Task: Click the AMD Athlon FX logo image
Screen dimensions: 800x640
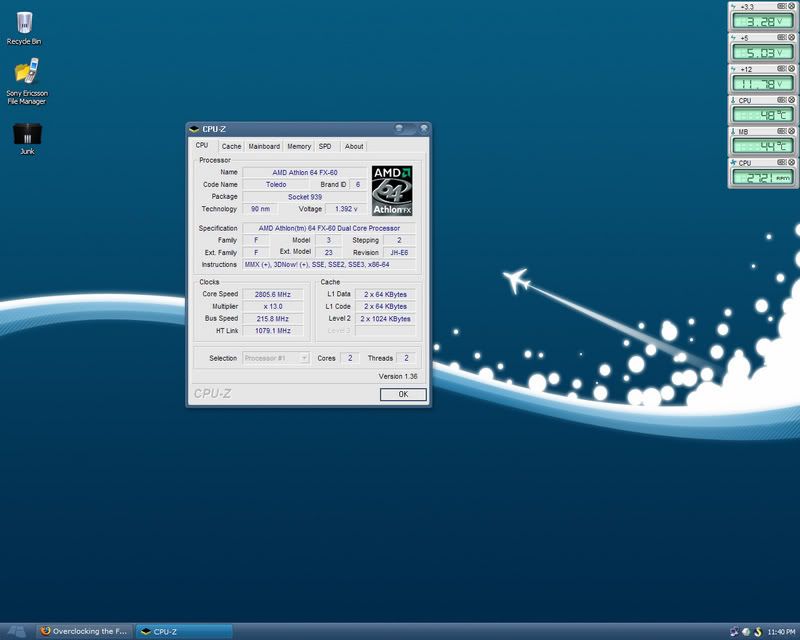Action: pyautogui.click(x=392, y=190)
